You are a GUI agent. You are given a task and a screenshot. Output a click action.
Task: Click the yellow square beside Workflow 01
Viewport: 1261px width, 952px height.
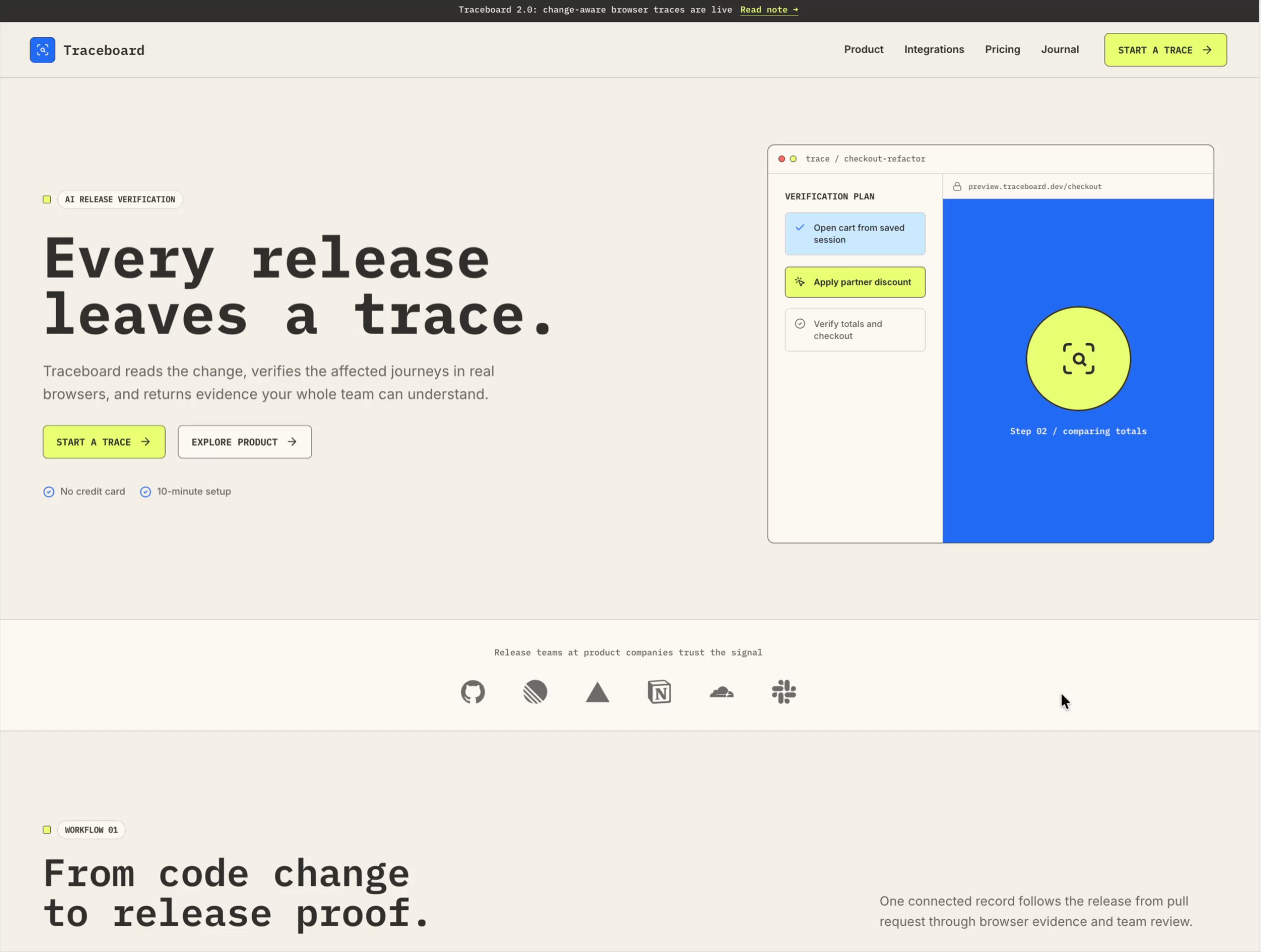[x=47, y=830]
